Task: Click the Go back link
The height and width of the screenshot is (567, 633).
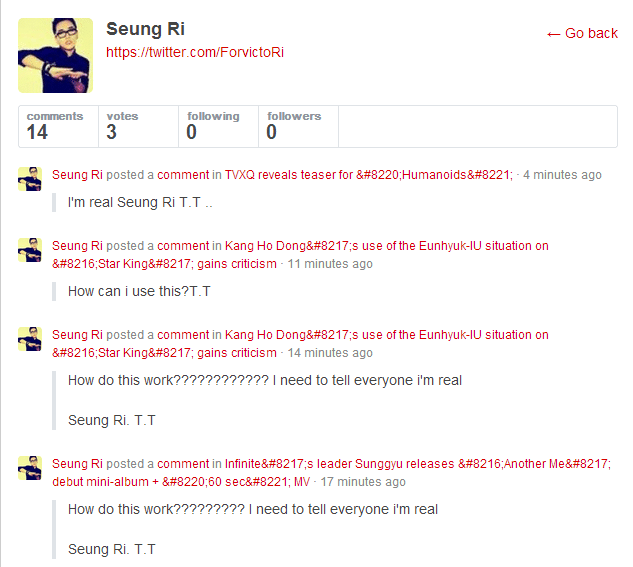Action: (x=582, y=33)
